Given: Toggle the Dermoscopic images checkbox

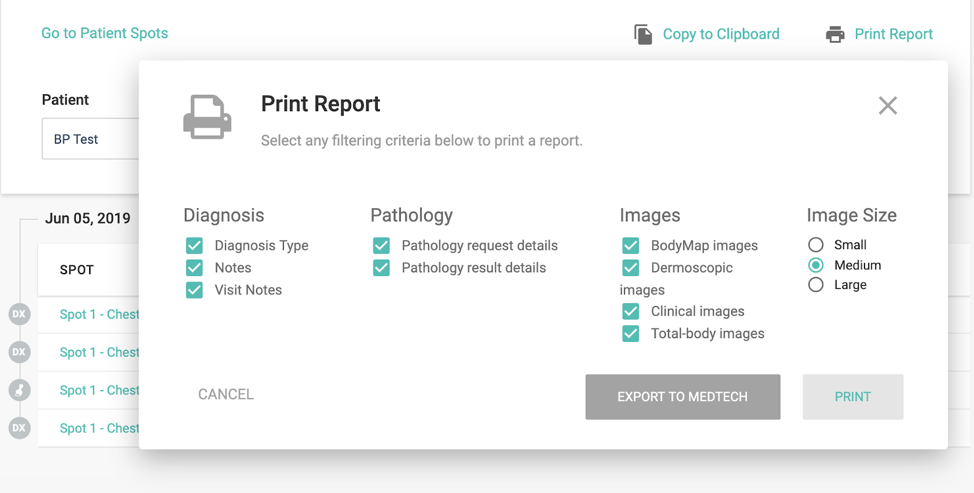Looking at the screenshot, I should pyautogui.click(x=630, y=268).
